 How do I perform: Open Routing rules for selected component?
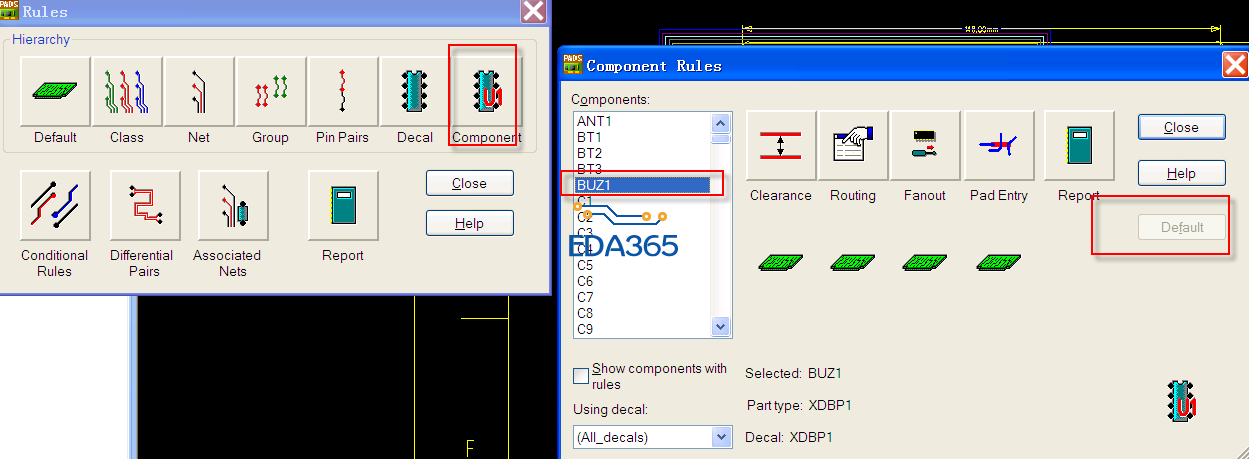coord(853,145)
